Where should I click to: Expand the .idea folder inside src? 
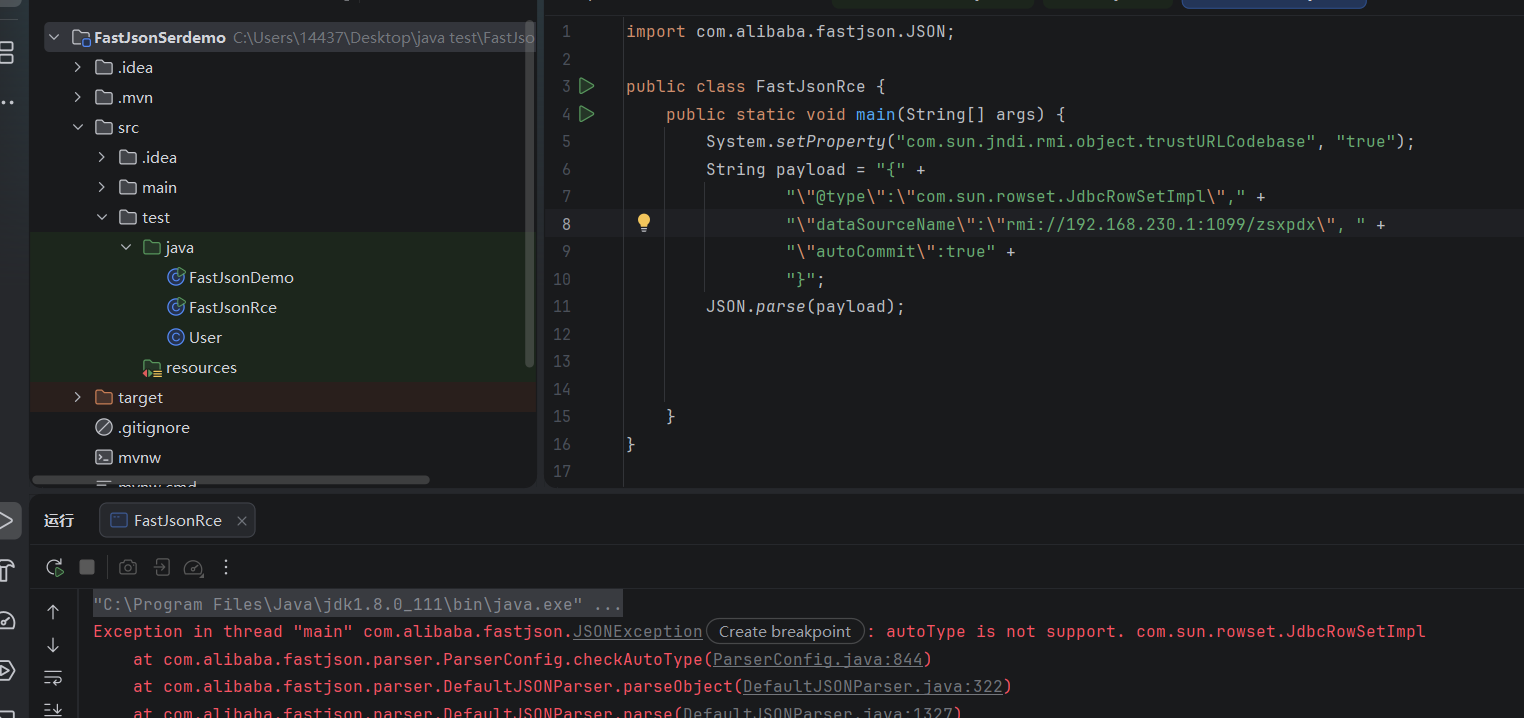pos(102,157)
